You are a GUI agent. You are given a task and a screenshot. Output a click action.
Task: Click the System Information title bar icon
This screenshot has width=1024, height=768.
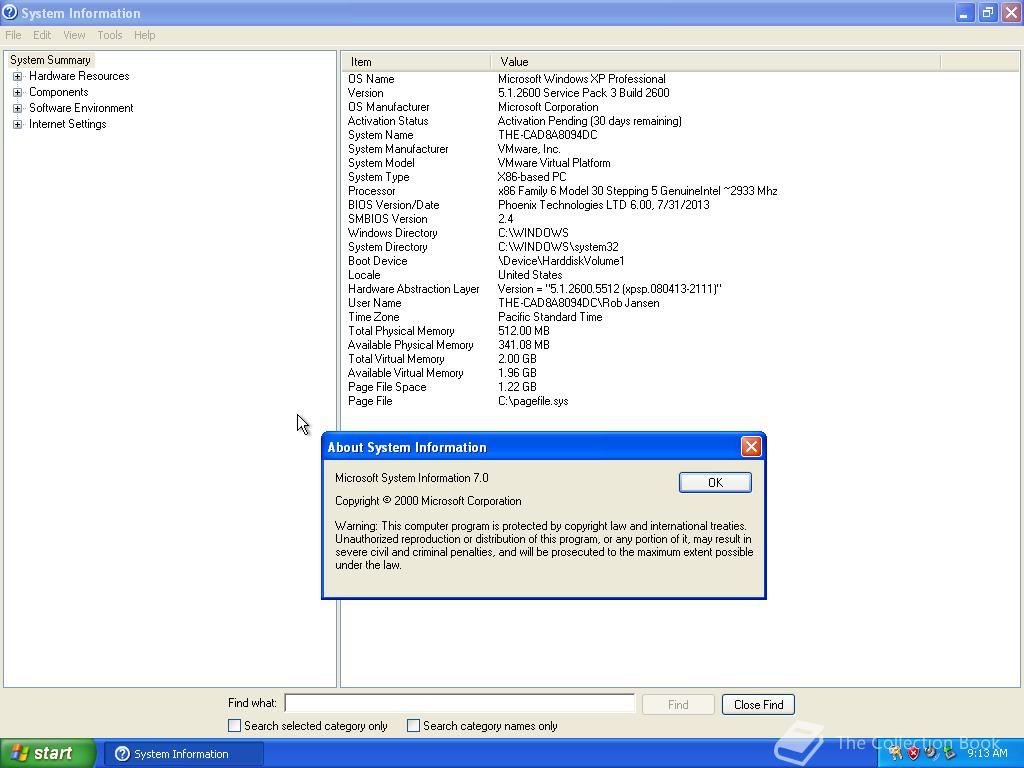10,12
